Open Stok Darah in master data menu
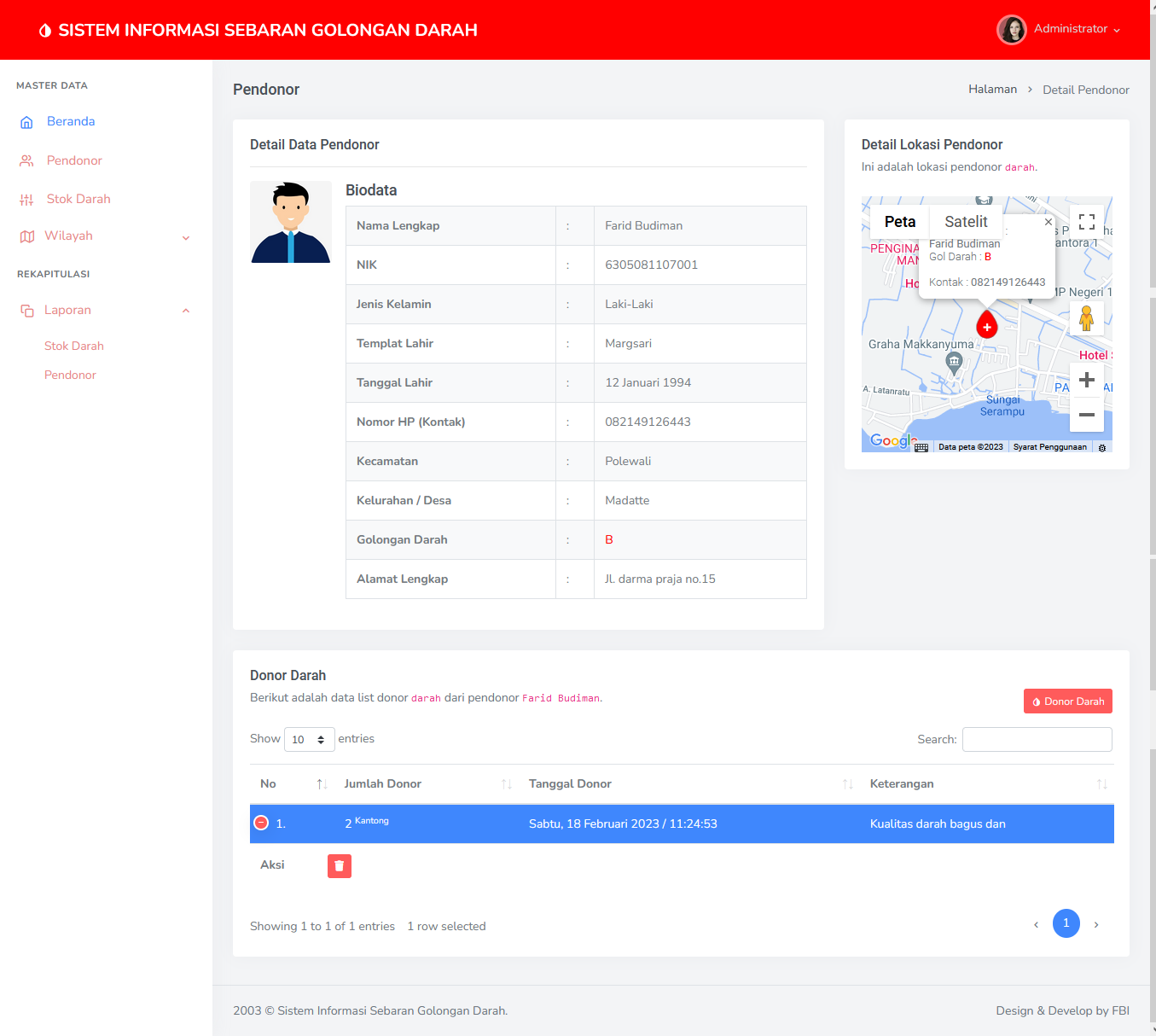Image resolution: width=1156 pixels, height=1036 pixels. point(78,199)
